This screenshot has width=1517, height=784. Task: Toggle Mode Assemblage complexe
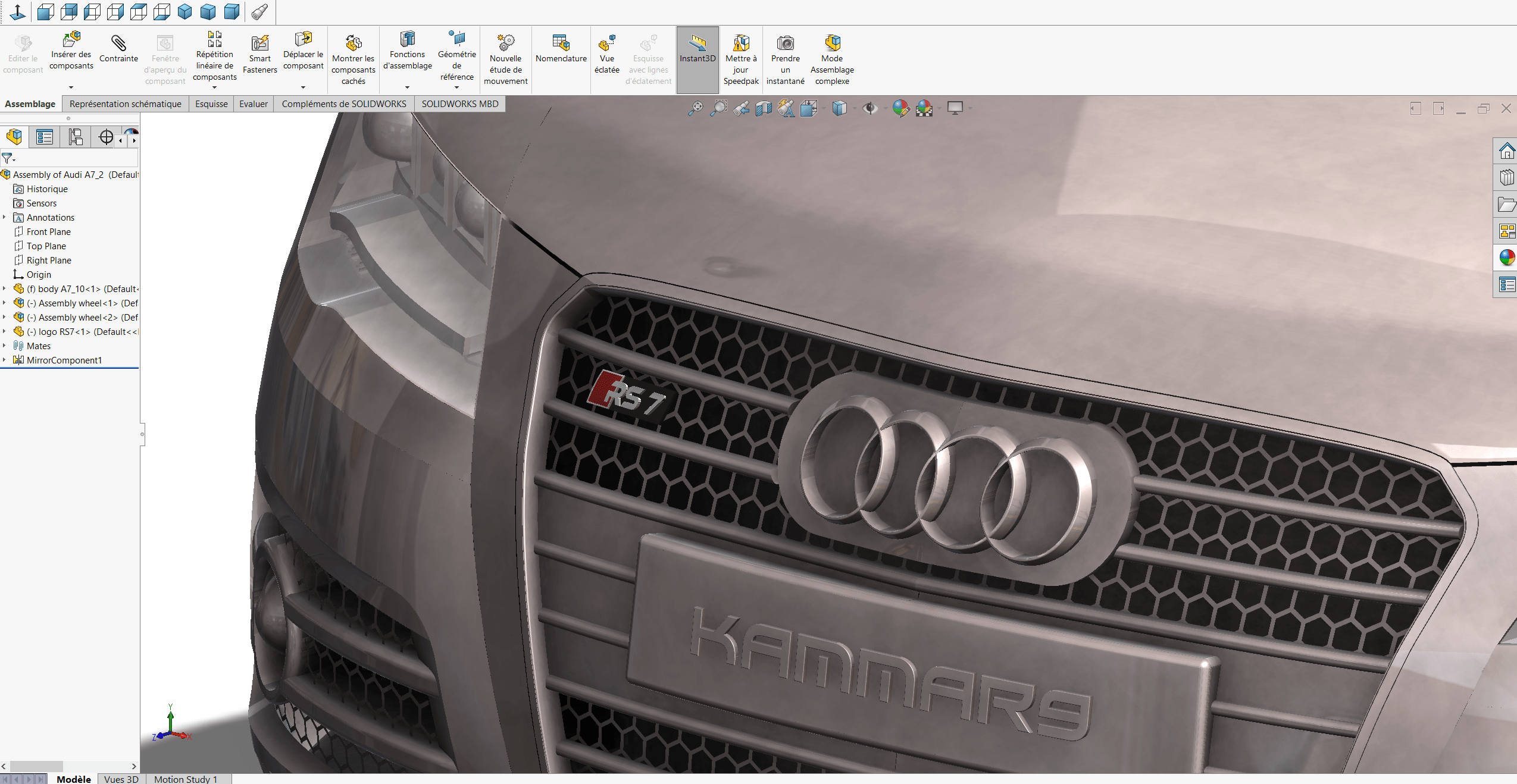(x=832, y=59)
